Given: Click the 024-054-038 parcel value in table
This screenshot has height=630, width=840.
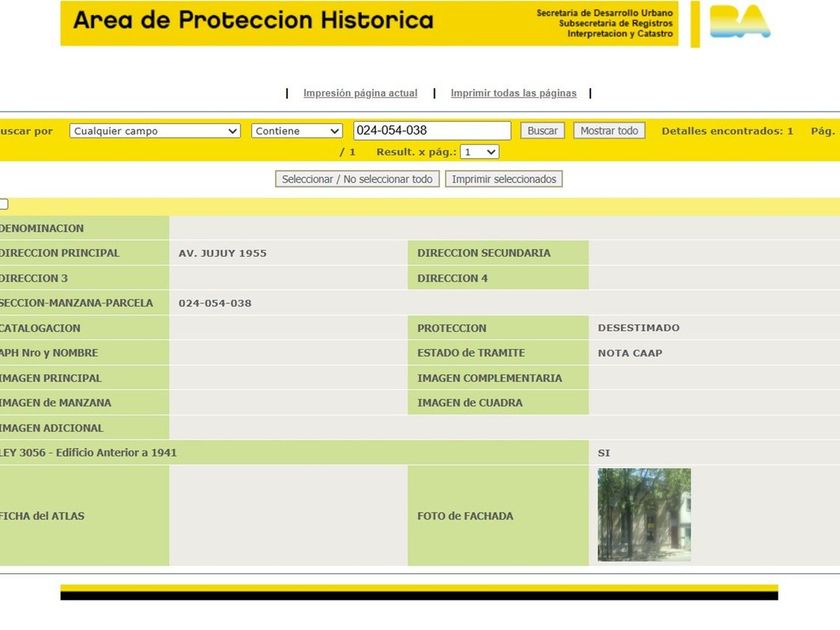Looking at the screenshot, I should click(x=215, y=303).
